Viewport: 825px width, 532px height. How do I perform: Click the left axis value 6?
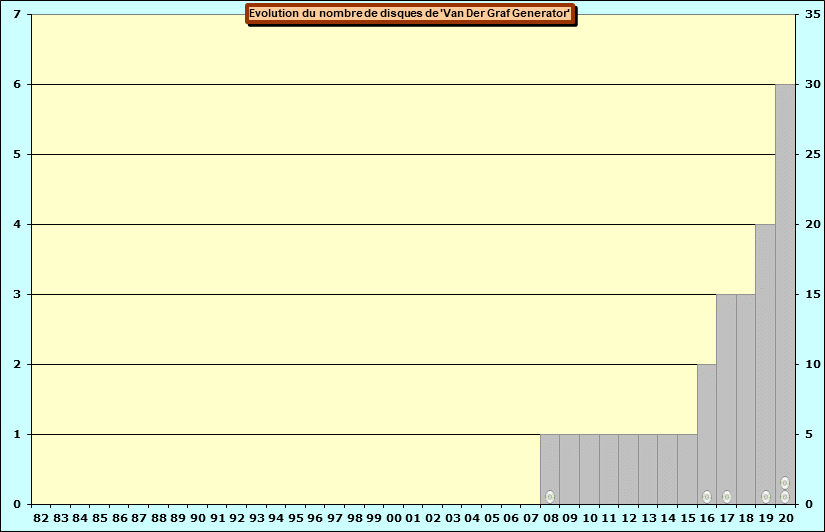17,84
